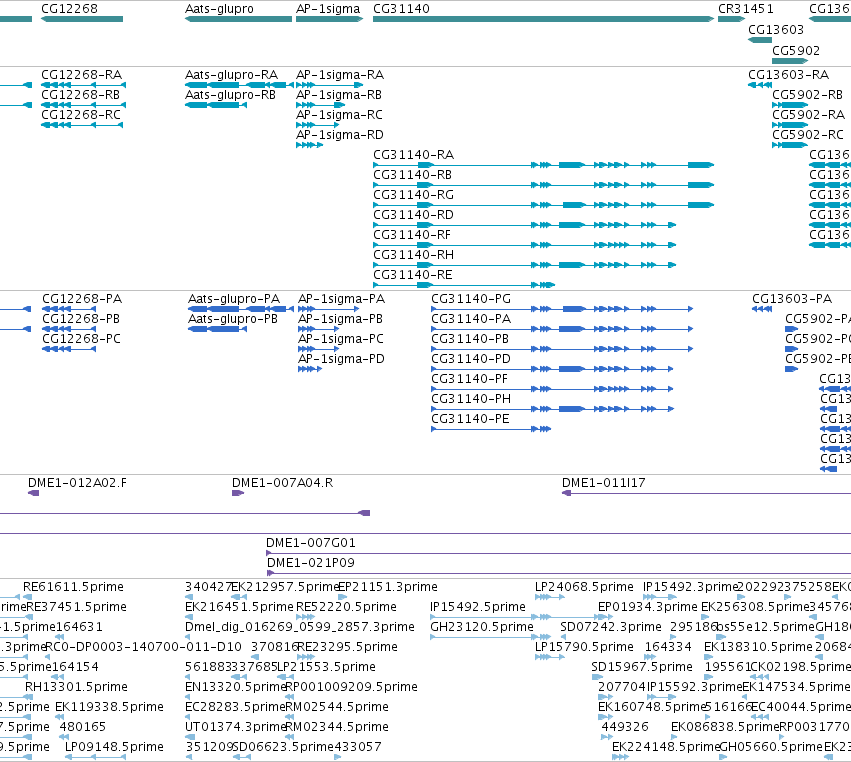
Task: Click EST GH23120.5prime
Action: pyautogui.click(x=482, y=627)
